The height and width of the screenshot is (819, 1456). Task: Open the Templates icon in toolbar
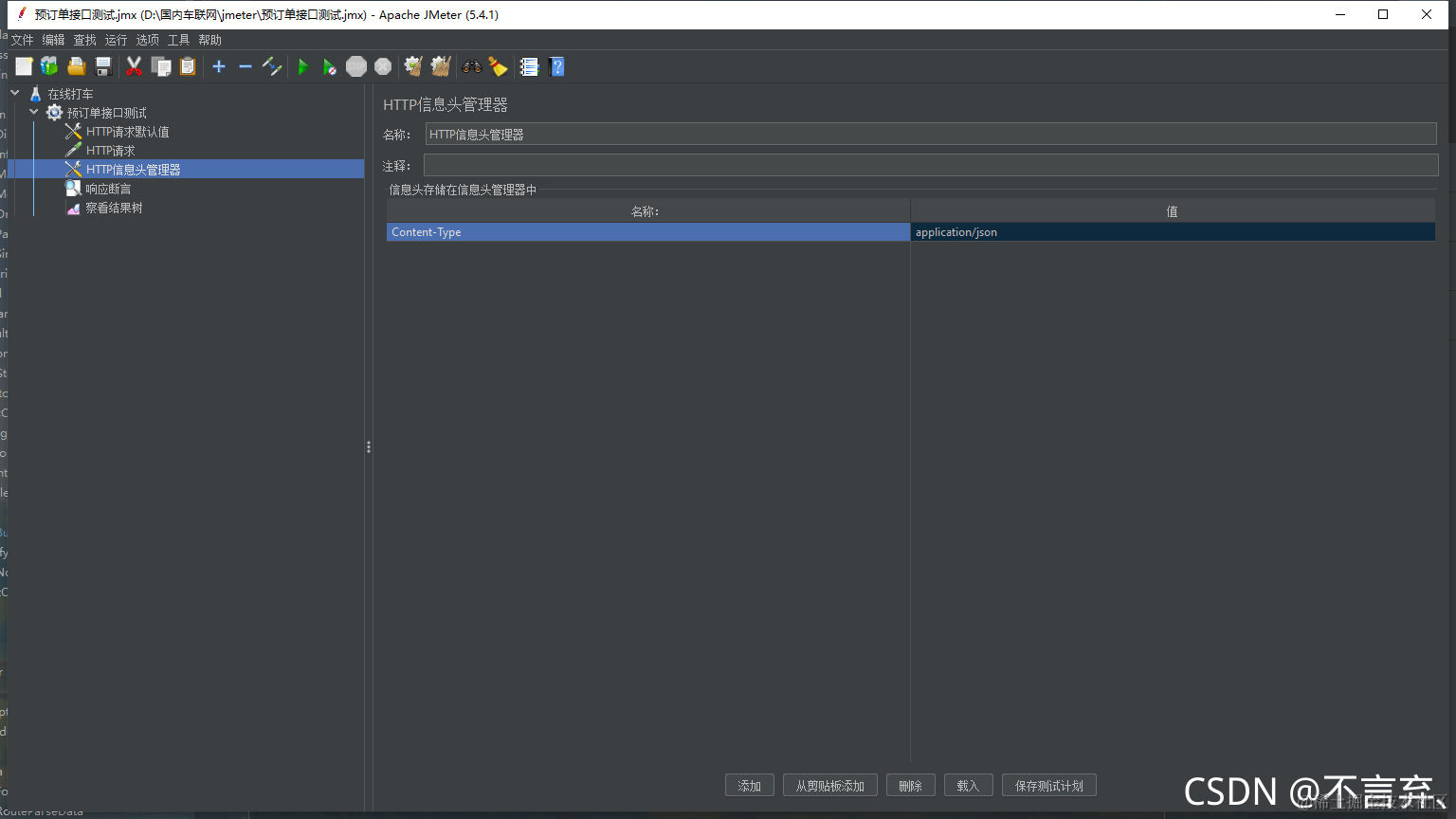point(49,66)
